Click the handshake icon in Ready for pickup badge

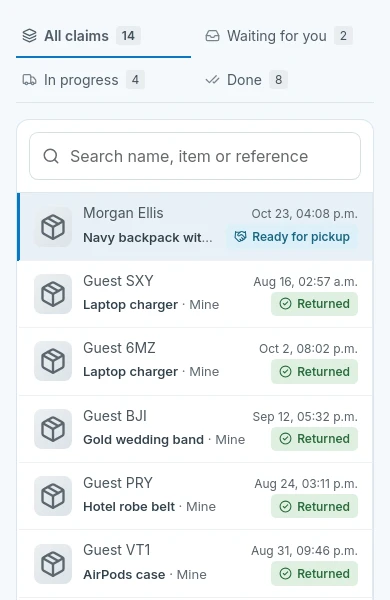tap(240, 237)
